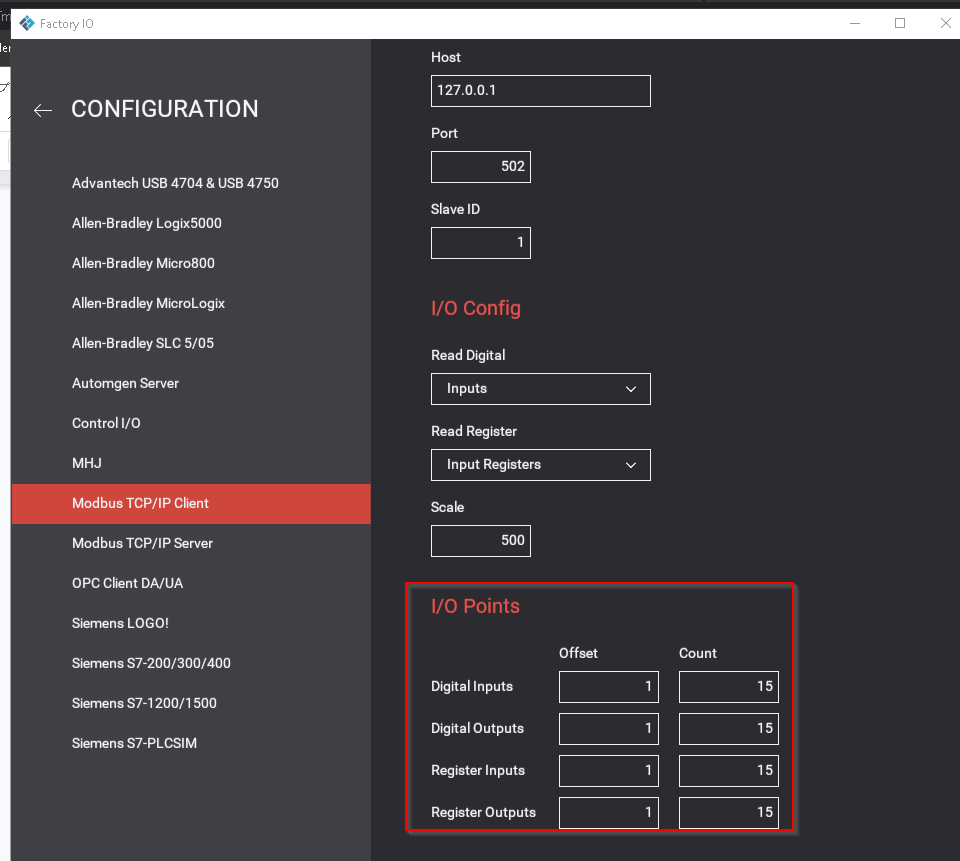This screenshot has height=861, width=960.
Task: Open OPC Client DA/UA driver
Action: [127, 583]
